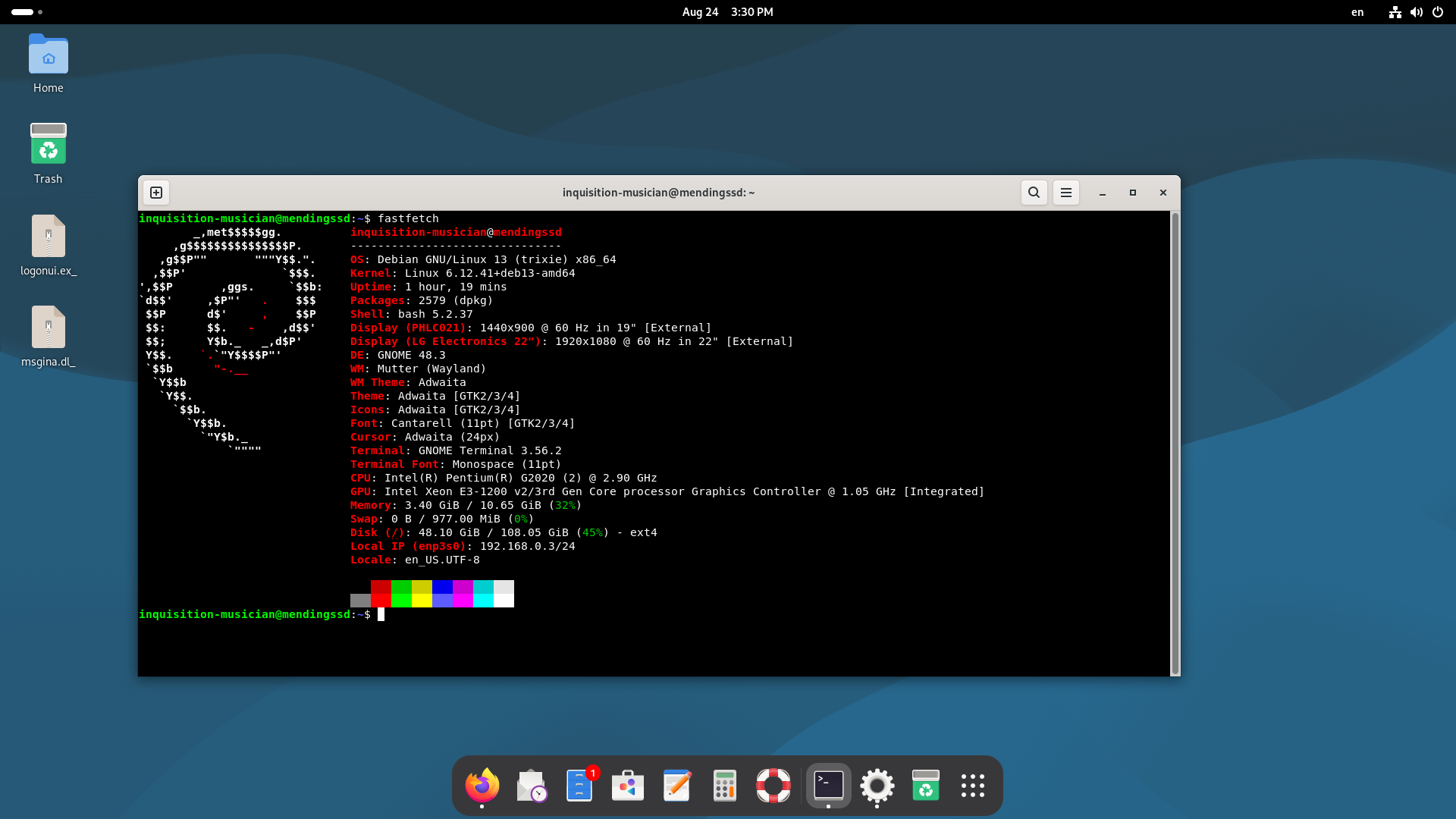
Task: Click the 'DE: GNOME 48.3' line
Action: pos(398,355)
